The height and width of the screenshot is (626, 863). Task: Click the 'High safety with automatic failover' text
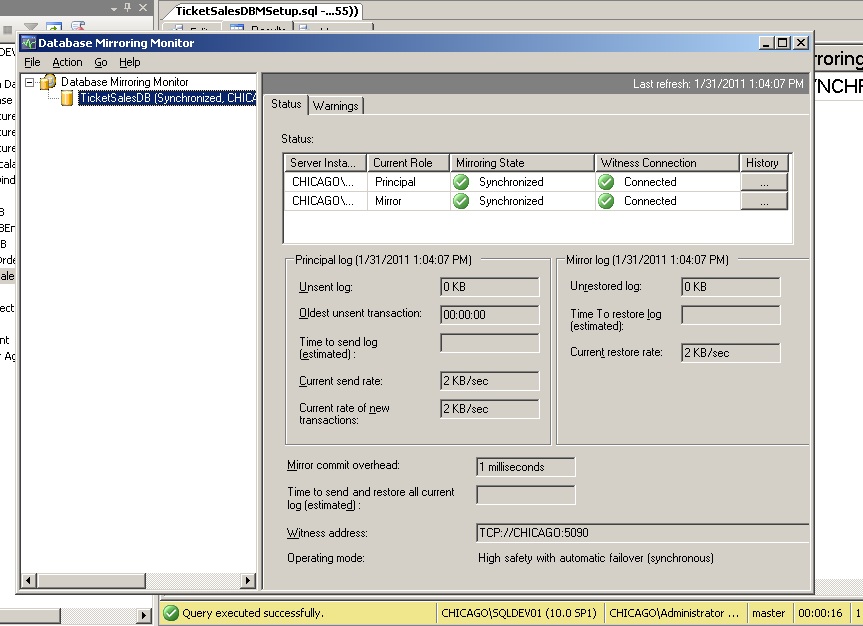596,558
